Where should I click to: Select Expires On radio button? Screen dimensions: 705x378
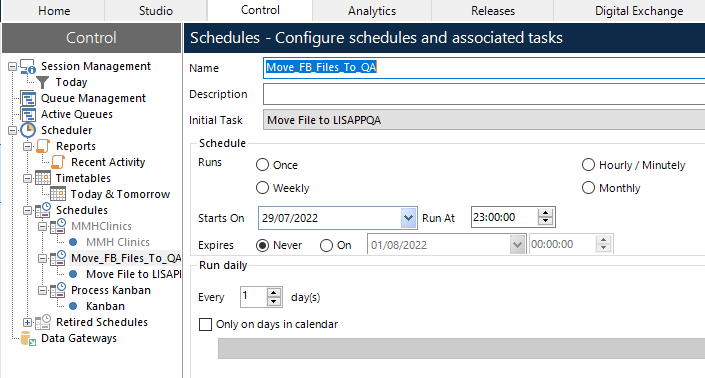[326, 245]
